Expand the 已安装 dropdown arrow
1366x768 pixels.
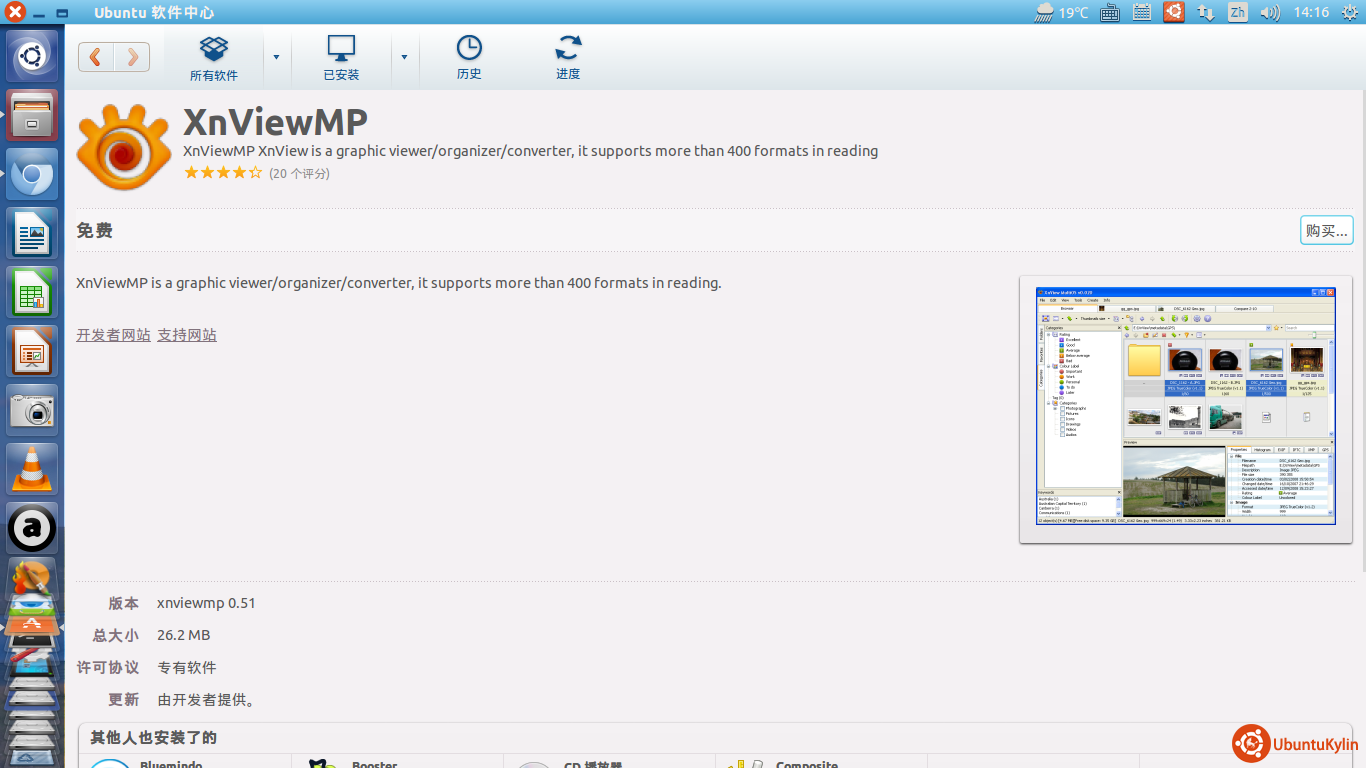(404, 57)
